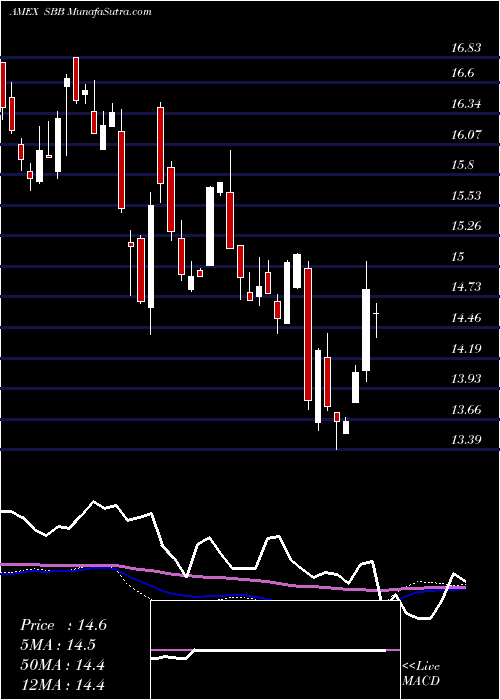Click the AMEX SBB MunafaSutra.com title text
Screen dimensions: 500x700
[x=80, y=12]
